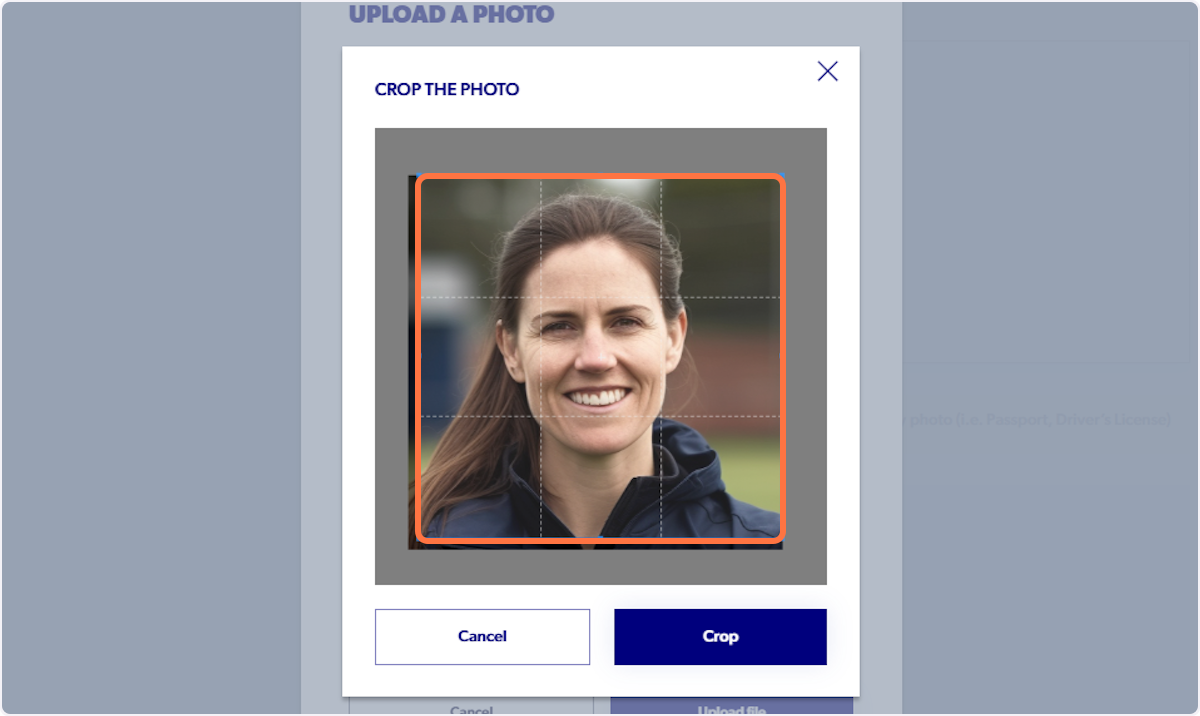Screen dimensions: 1200x716
Task: Click the lower-left cell of crop grid
Action: (481, 477)
